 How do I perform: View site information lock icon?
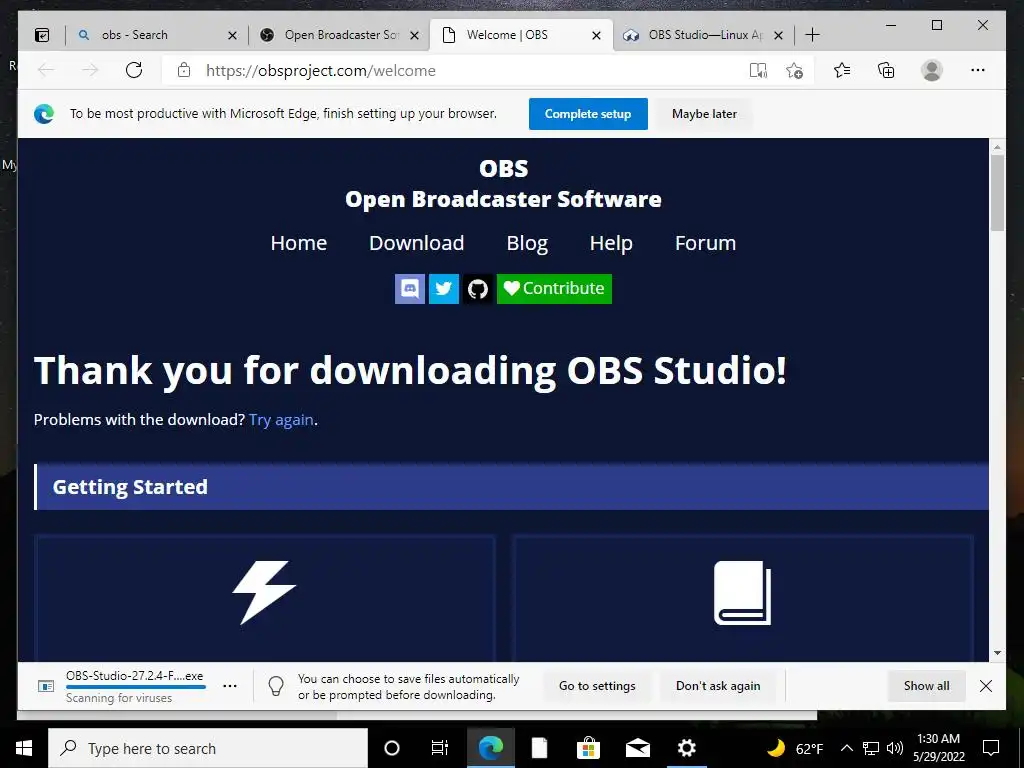(x=184, y=70)
